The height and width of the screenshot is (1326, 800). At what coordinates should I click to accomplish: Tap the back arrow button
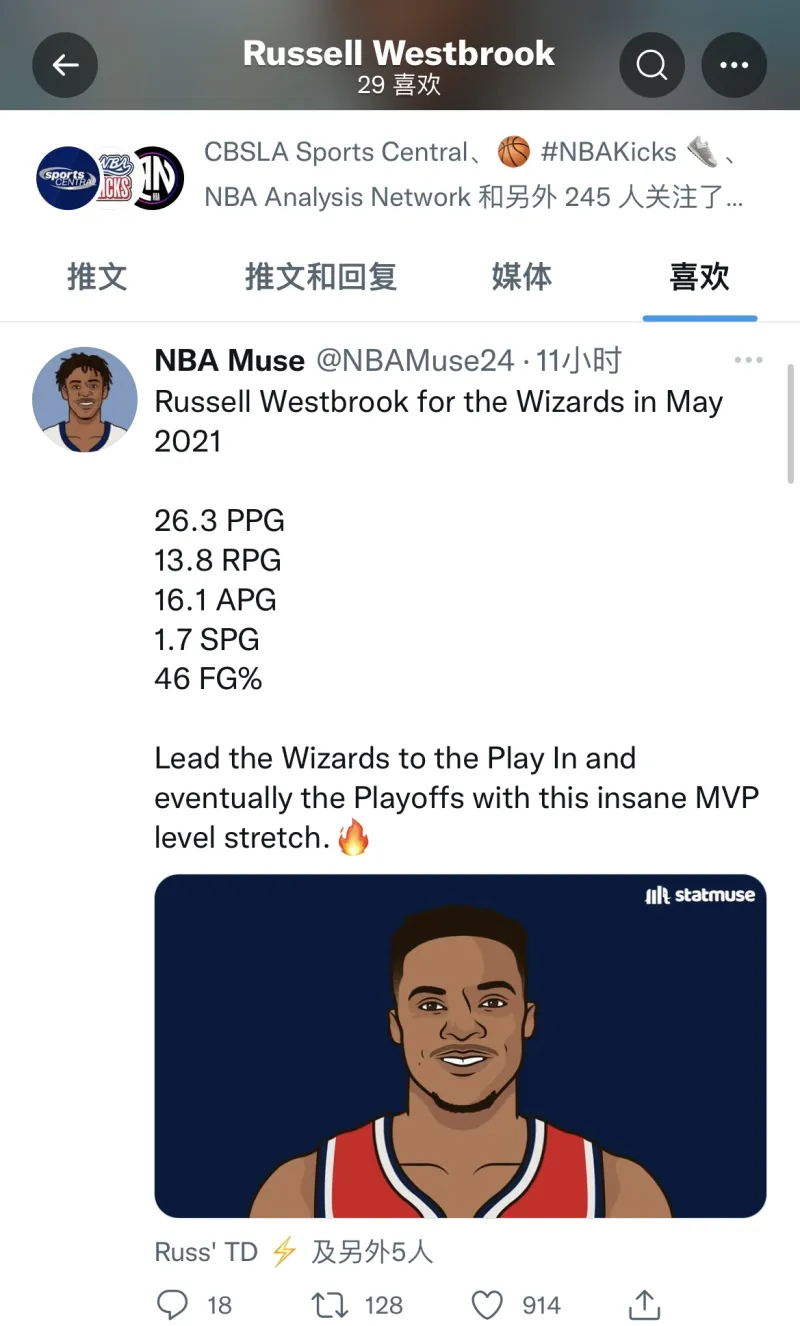pos(65,66)
